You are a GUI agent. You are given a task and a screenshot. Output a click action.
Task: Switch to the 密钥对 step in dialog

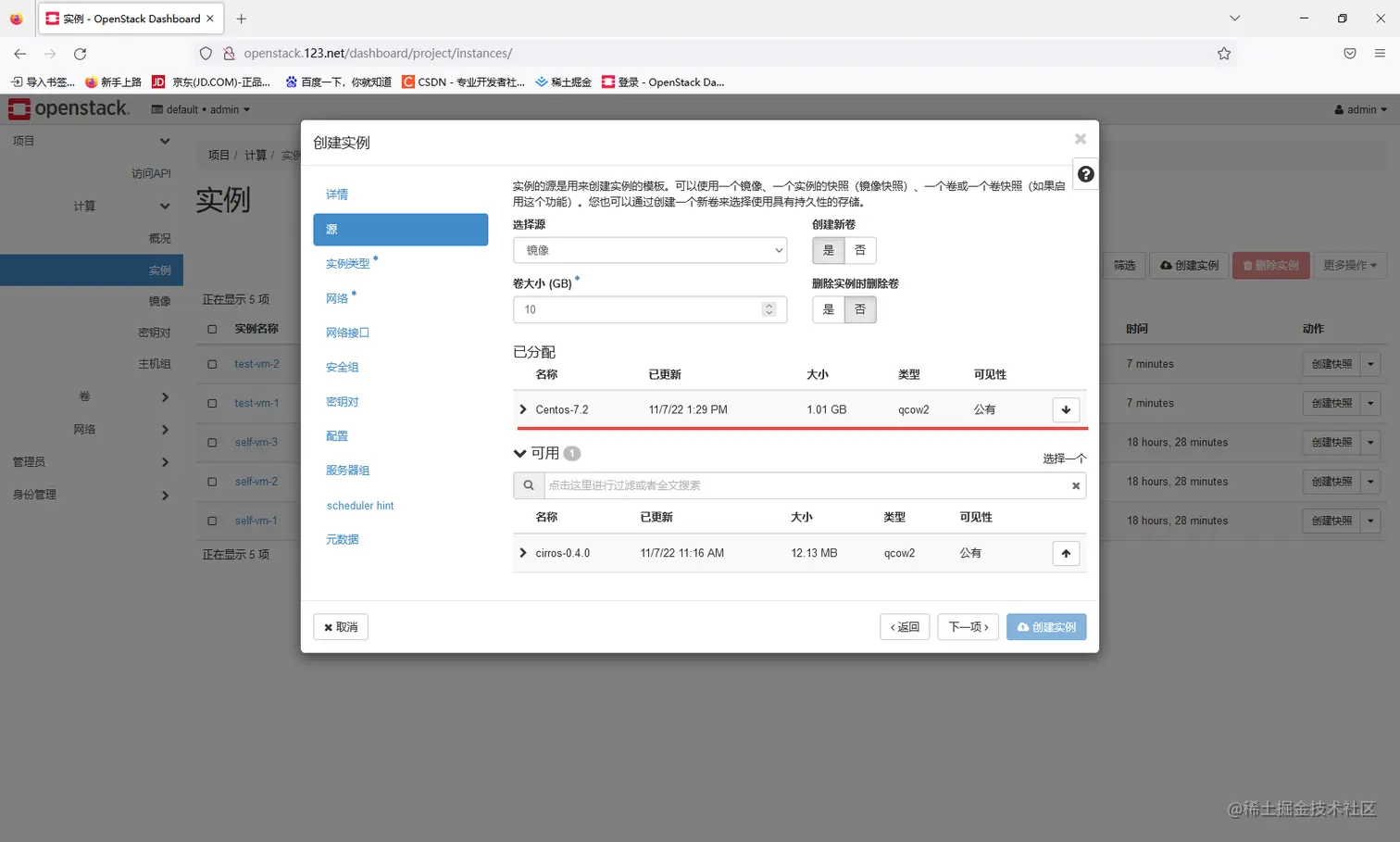343,401
